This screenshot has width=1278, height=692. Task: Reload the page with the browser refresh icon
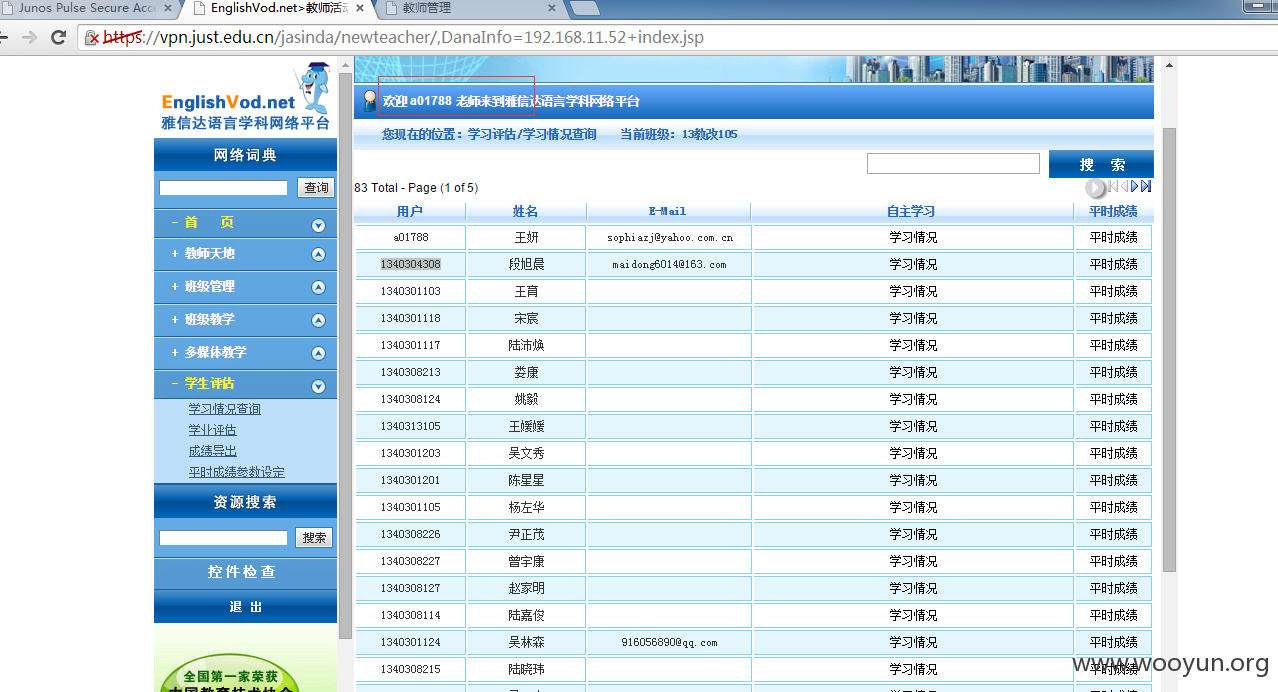(x=58, y=38)
